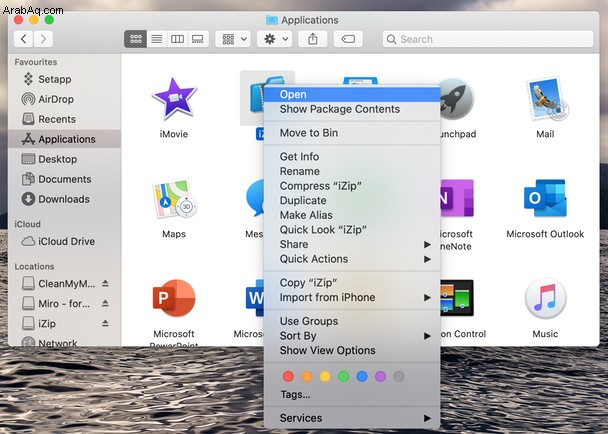Screen dimensions: 608x434
Task: Open the iMovie app icon
Action: 174,99
